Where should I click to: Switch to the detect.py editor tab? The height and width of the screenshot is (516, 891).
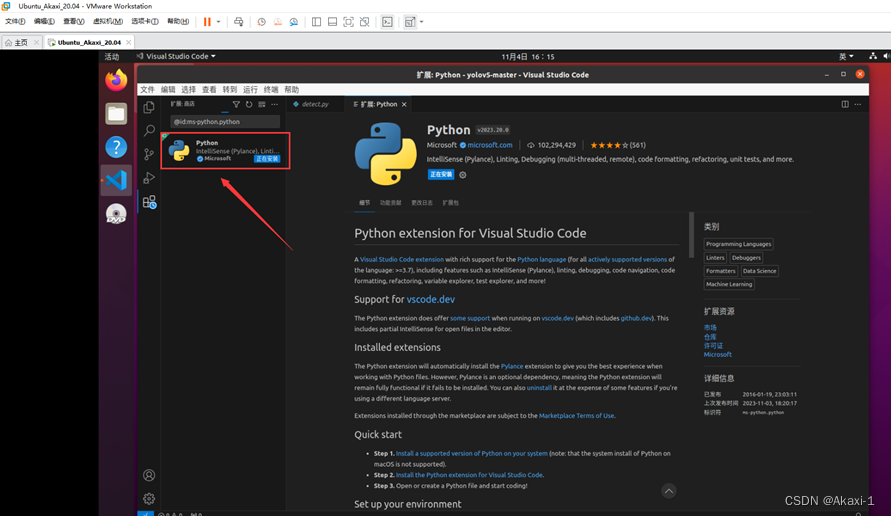pyautogui.click(x=314, y=104)
